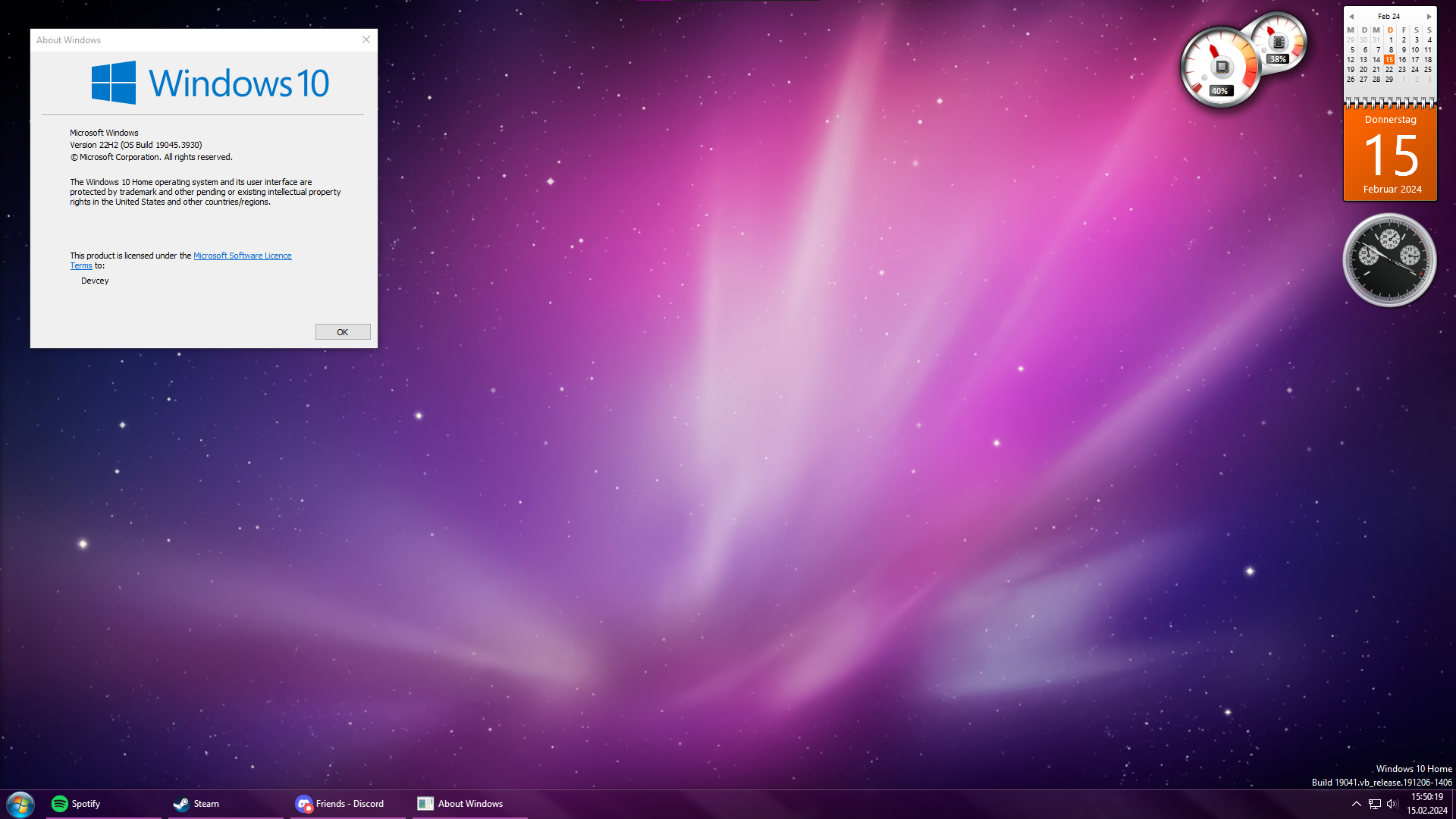Select day 29 in the calendar gadget

coord(1389,79)
